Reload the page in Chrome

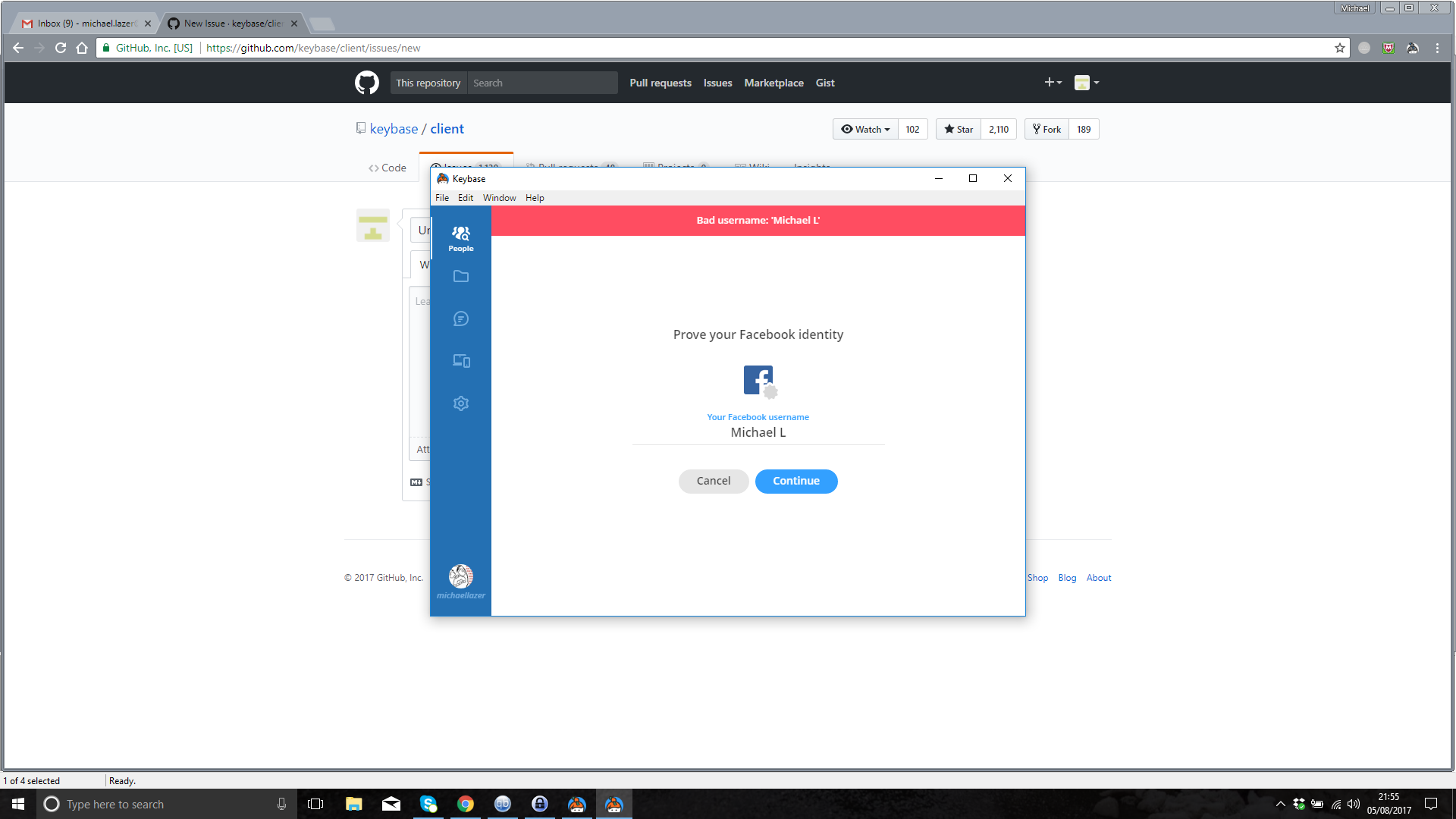pyautogui.click(x=61, y=48)
